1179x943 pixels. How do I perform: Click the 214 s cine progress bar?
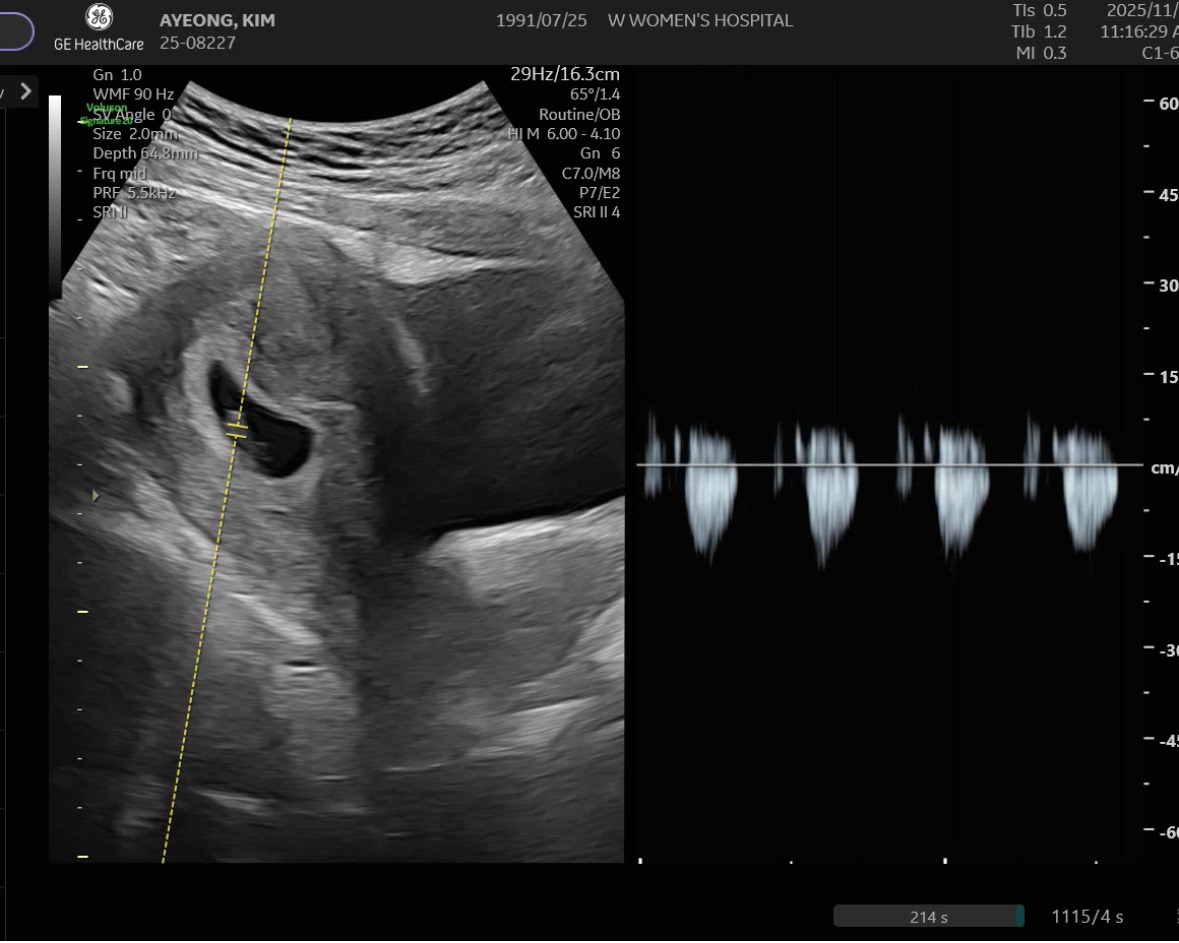point(928,917)
